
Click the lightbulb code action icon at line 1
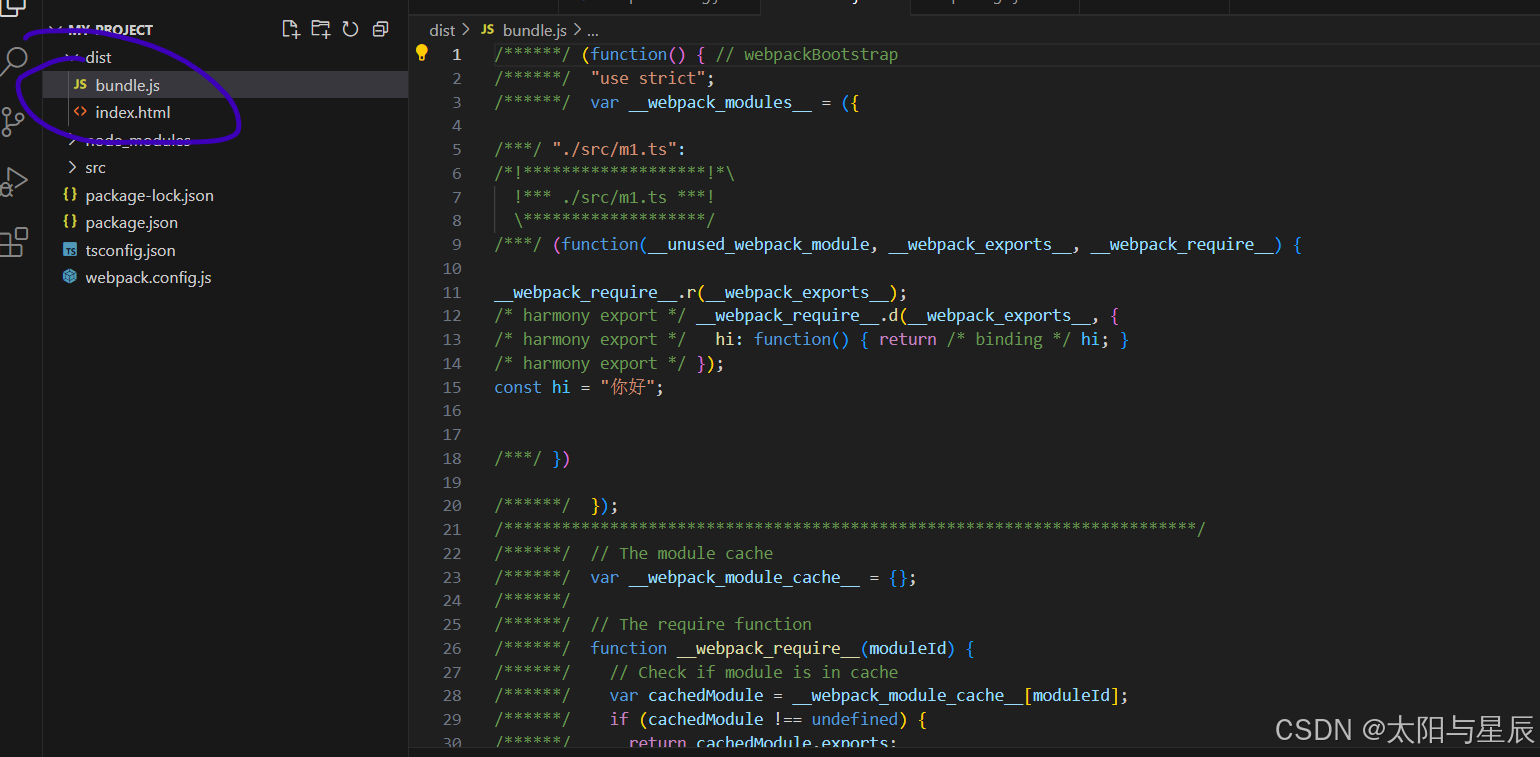[x=422, y=53]
